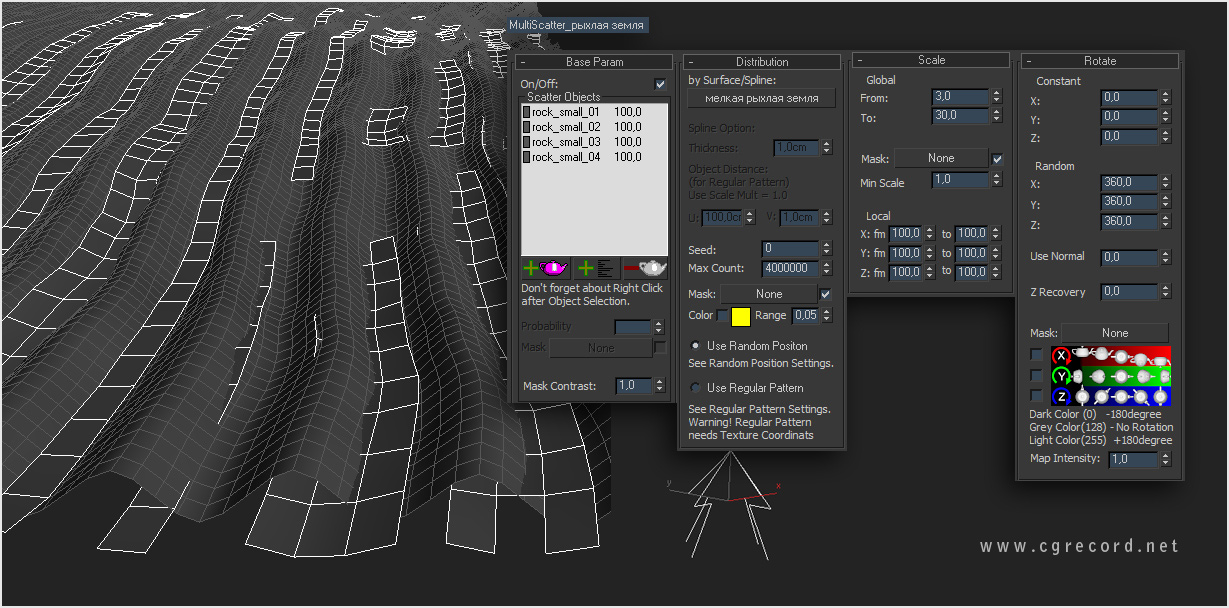Click the rock_small_01 color box
The image size is (1229, 608).
coord(526,113)
